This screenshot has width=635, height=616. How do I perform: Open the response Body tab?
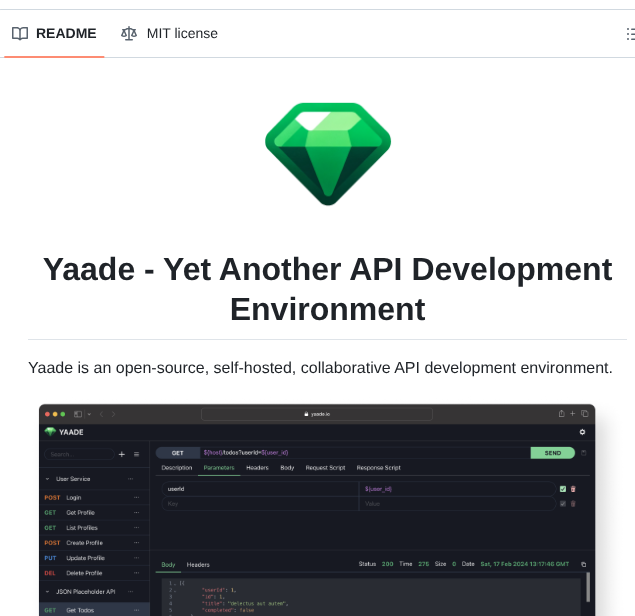[x=168, y=565]
